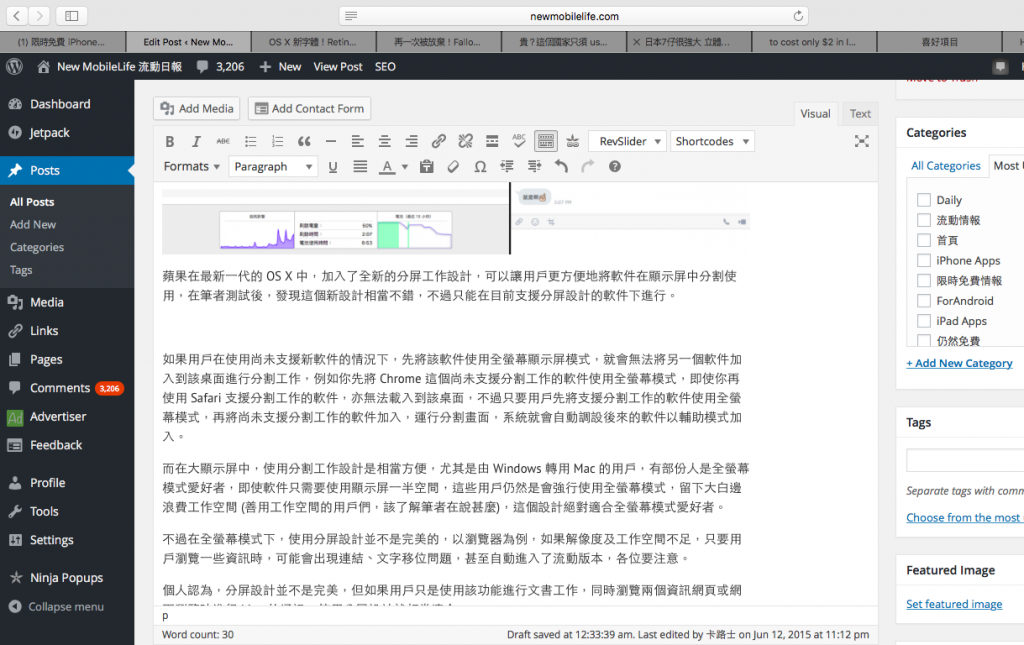Image resolution: width=1024 pixels, height=645 pixels.
Task: Open the Most Used categories tab
Action: point(1007,165)
